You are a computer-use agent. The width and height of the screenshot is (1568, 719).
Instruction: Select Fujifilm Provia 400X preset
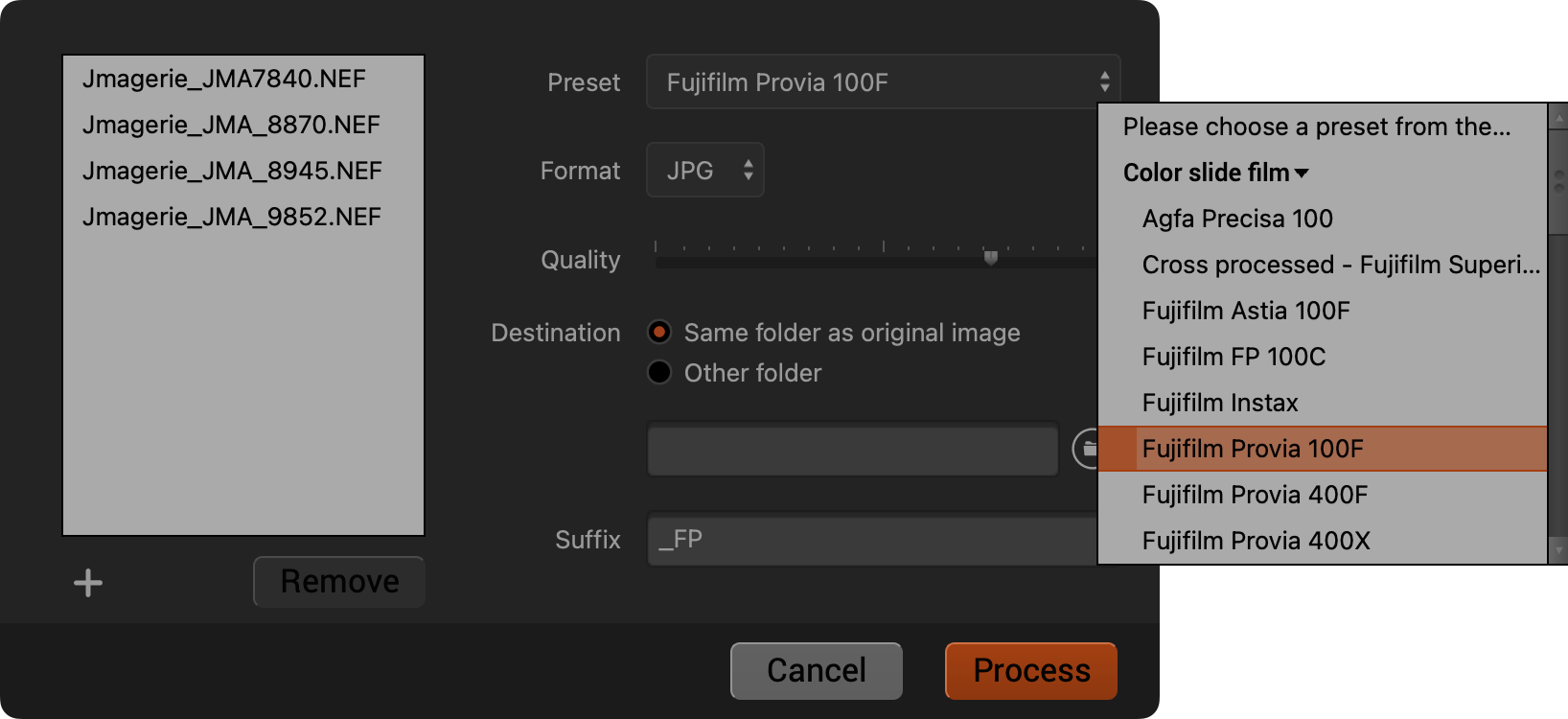point(1256,541)
